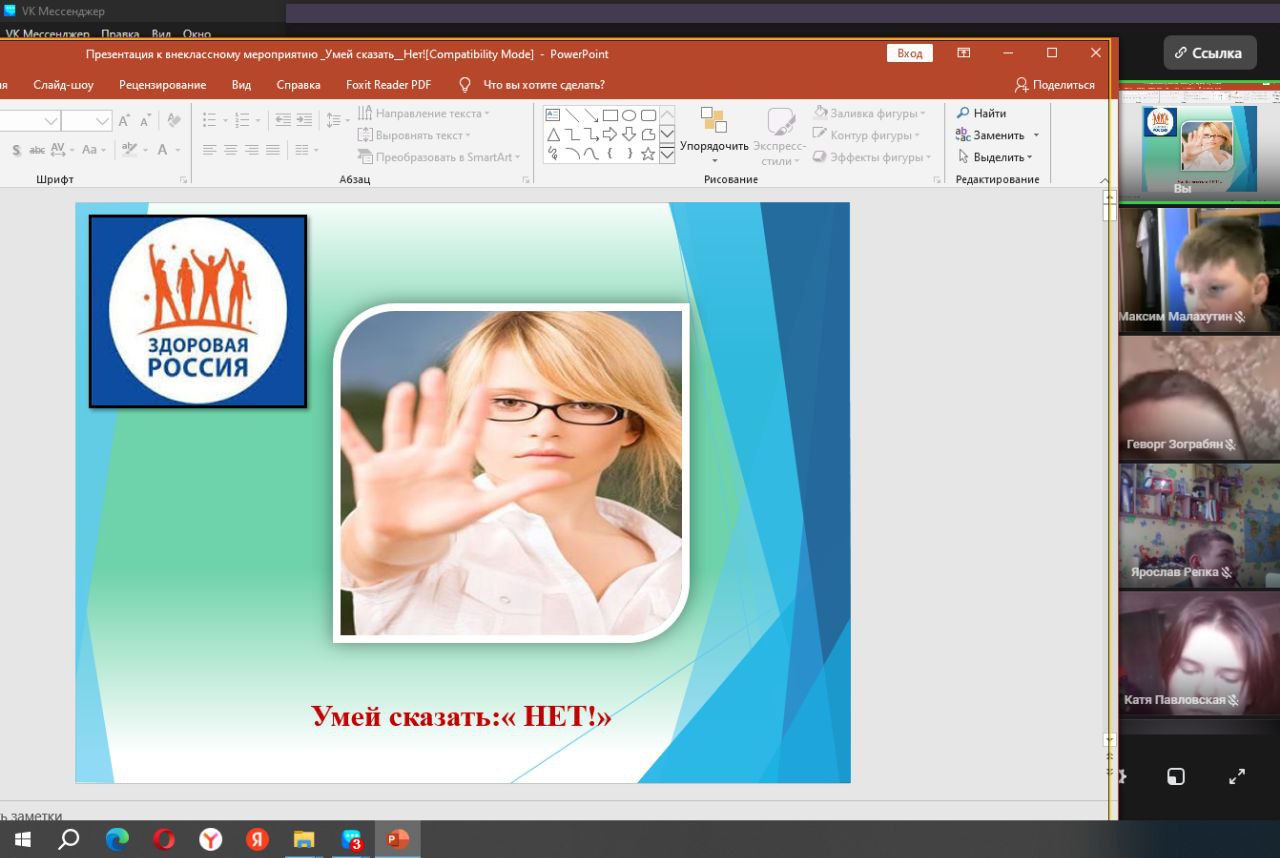Open the ribbon display options icon
1280x858 pixels.
[x=964, y=53]
